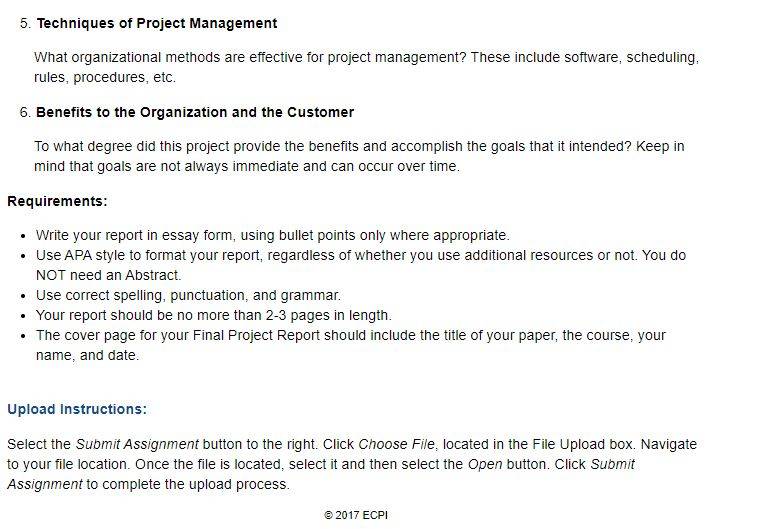Click the list number 6 marker
Image resolution: width=778 pixels, height=529 pixels.
25,112
